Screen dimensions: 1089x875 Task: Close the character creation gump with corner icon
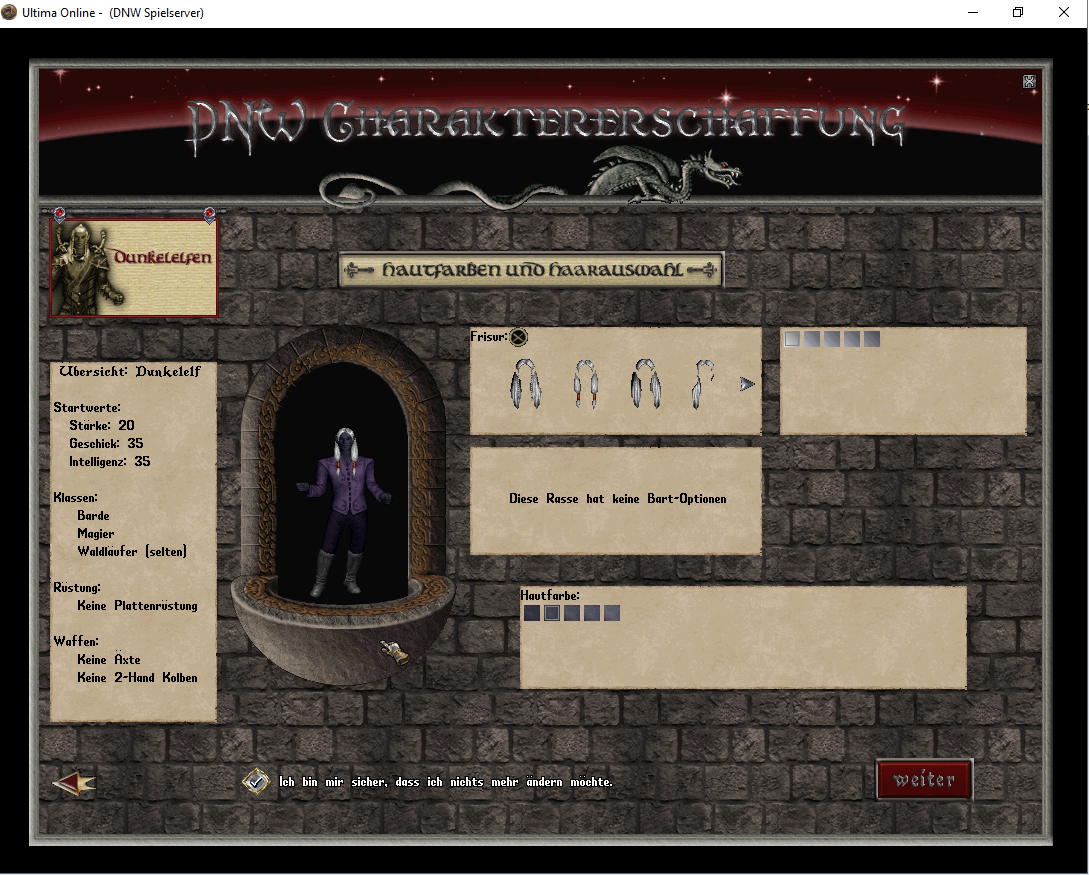pos(1029,82)
